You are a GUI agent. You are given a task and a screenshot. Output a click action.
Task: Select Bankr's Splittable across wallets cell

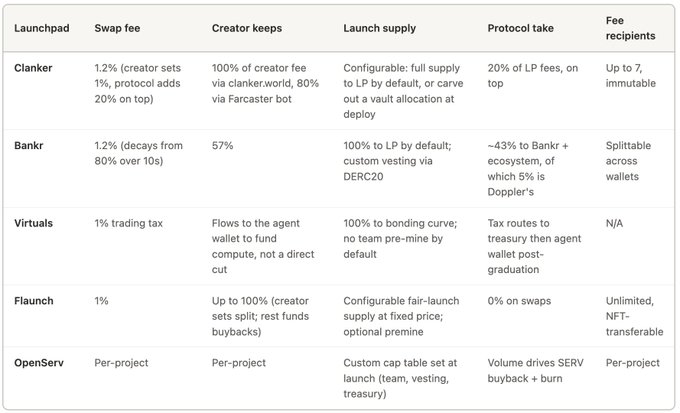pyautogui.click(x=628, y=161)
